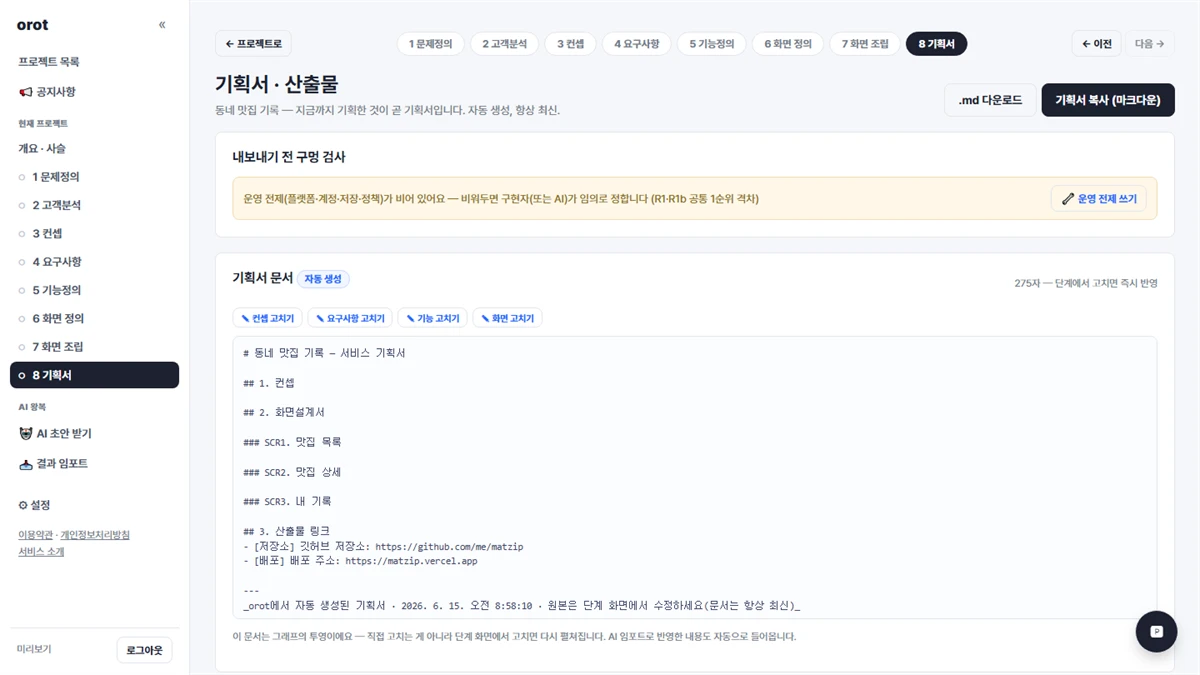
Task: Open 개요 · 사슬 in sidebar
Action: [42, 148]
